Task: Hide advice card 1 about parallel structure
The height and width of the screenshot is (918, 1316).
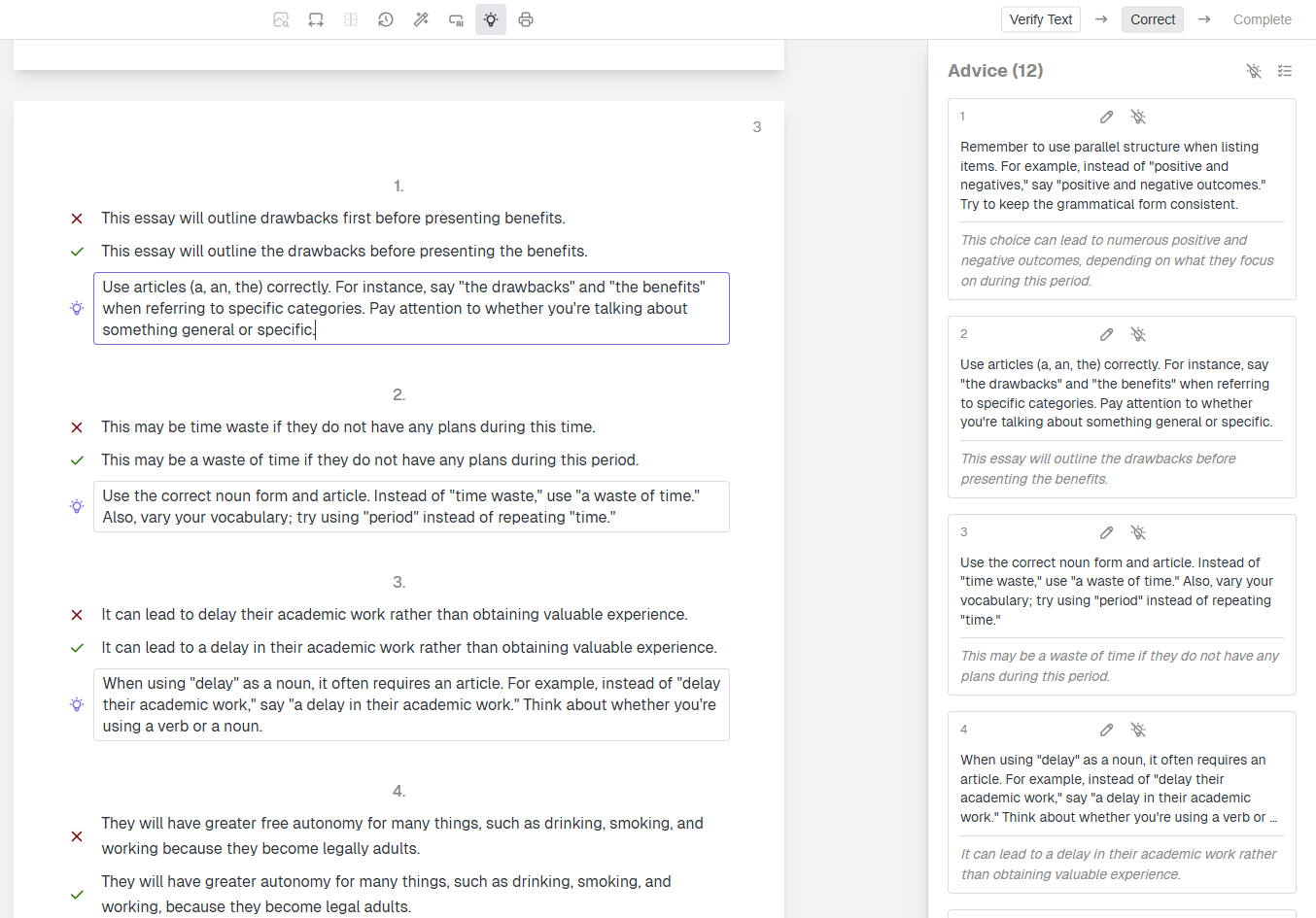Action: [x=1138, y=116]
